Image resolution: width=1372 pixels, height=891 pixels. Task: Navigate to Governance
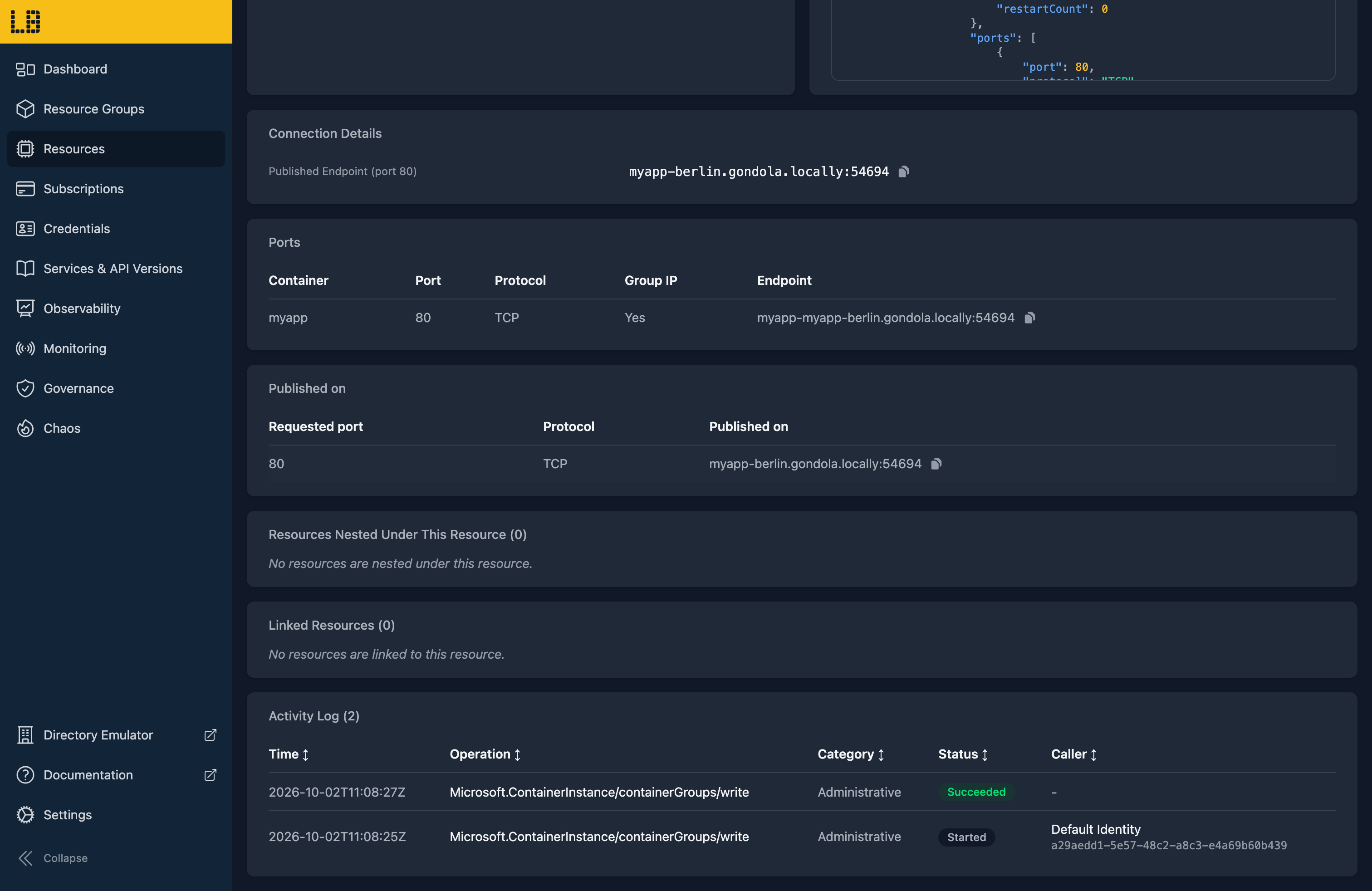(x=116, y=388)
